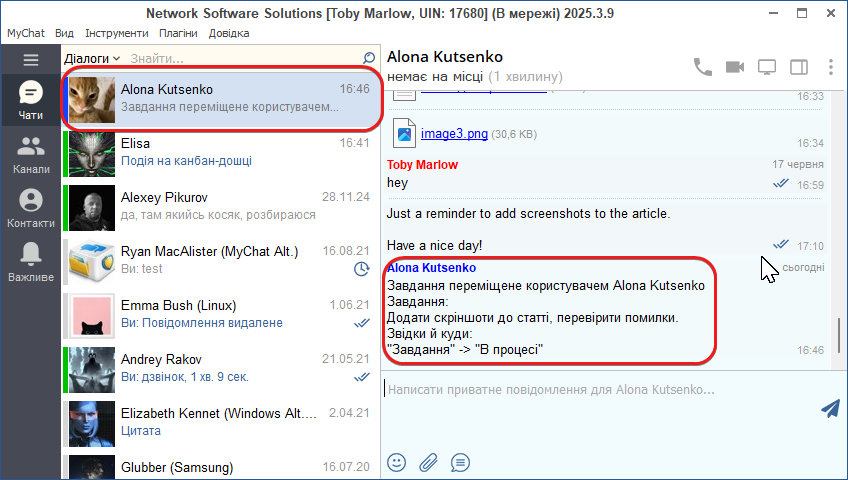Open the Канали section
Screen dimensions: 848x480
[x=31, y=155]
